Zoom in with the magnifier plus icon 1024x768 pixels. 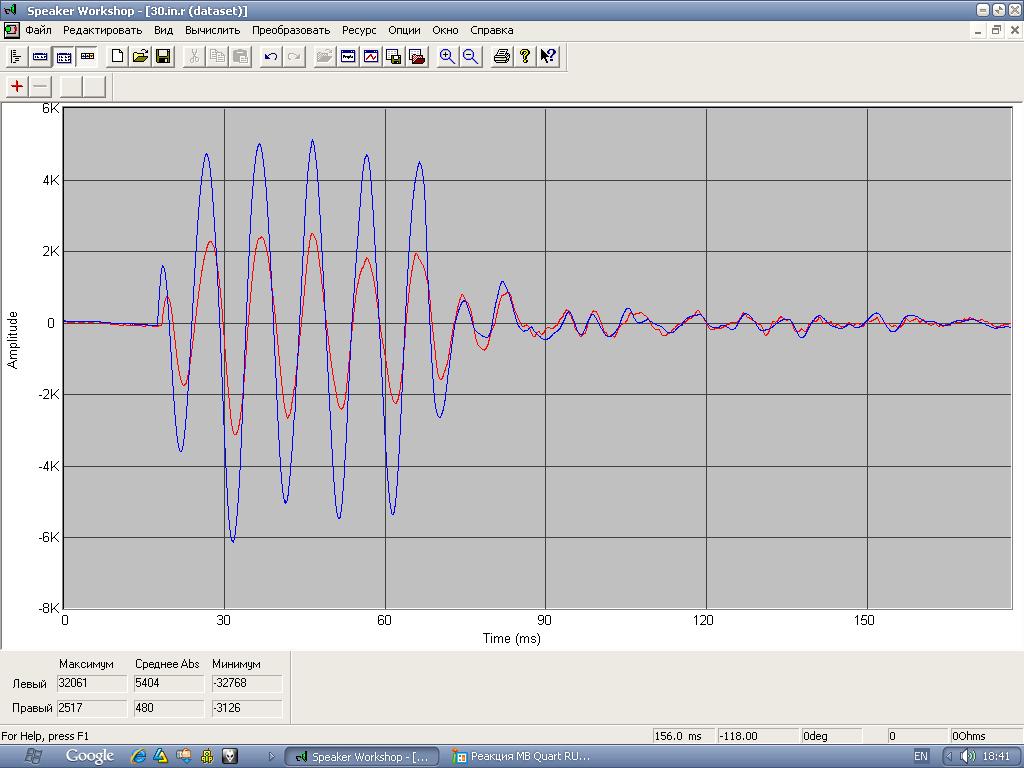point(447,57)
